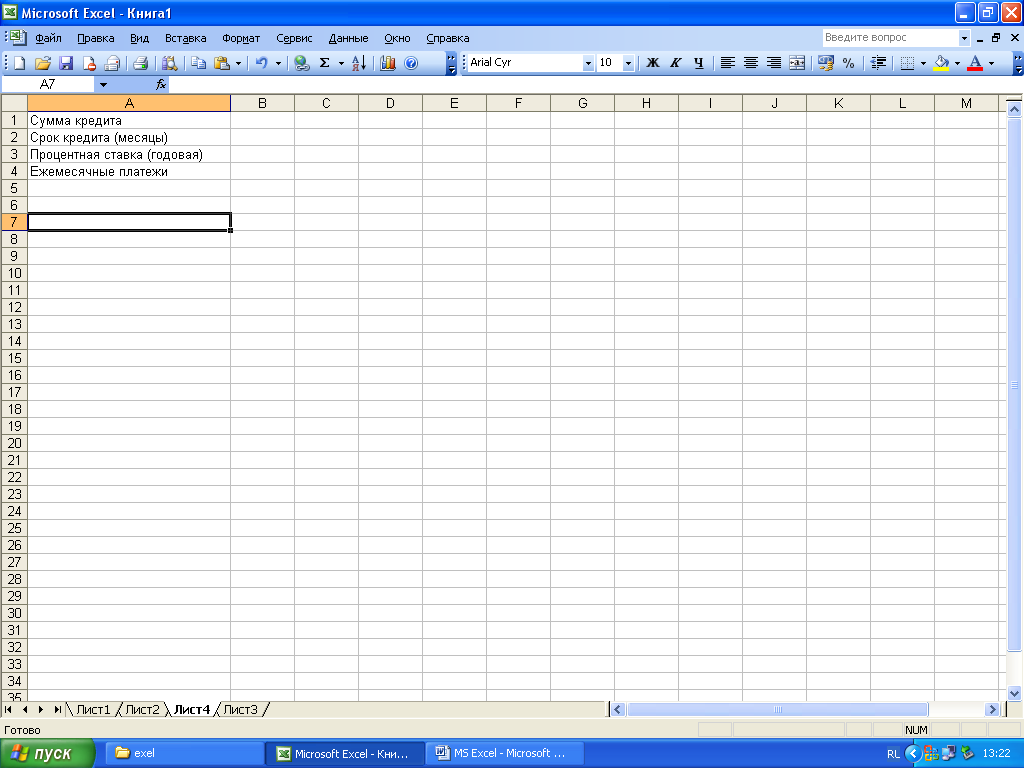Apply yellow fill color bucket
The height and width of the screenshot is (768, 1024).
(x=941, y=63)
